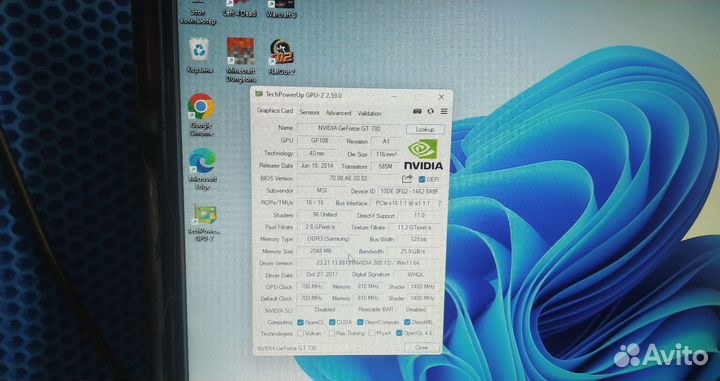Toggle the OpenCL checkbox
This screenshot has height=381, width=720.
300,322
